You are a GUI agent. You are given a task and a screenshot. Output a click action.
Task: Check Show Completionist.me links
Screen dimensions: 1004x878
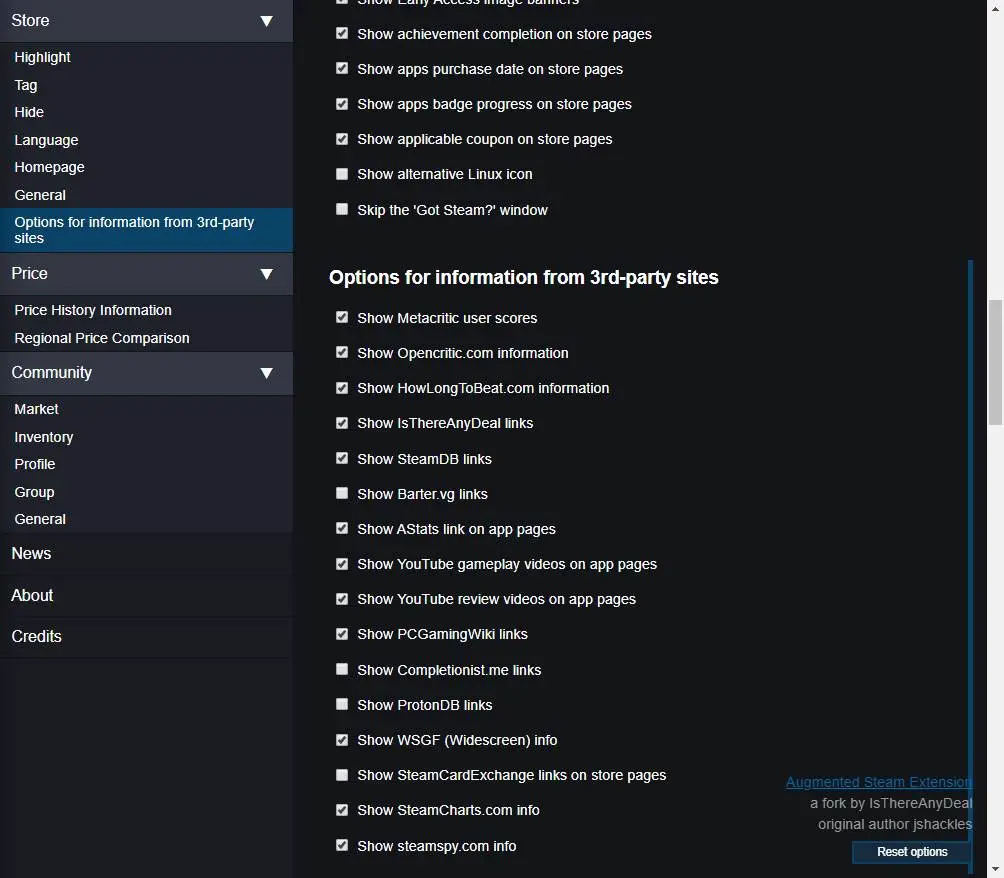342,669
